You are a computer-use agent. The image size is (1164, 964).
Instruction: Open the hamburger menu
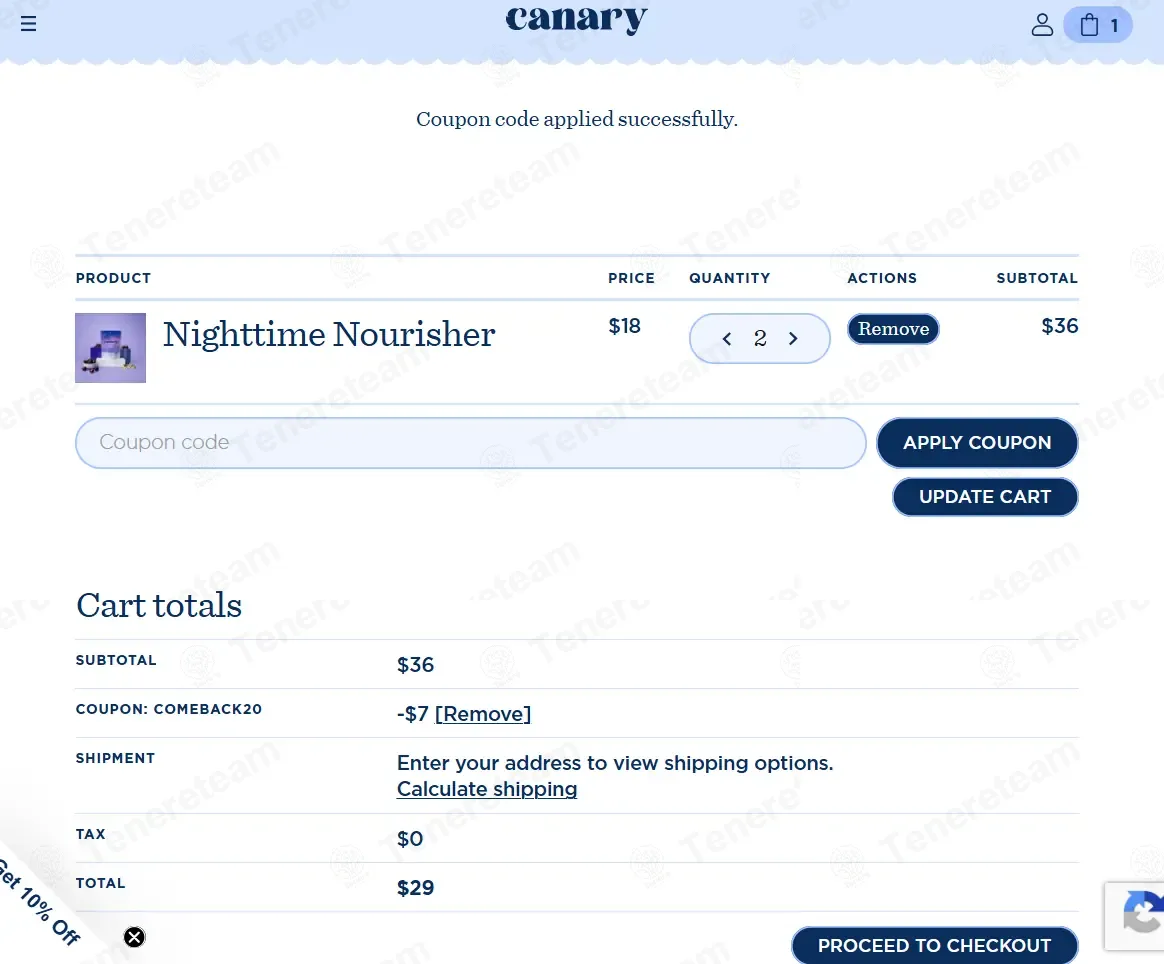(28, 24)
